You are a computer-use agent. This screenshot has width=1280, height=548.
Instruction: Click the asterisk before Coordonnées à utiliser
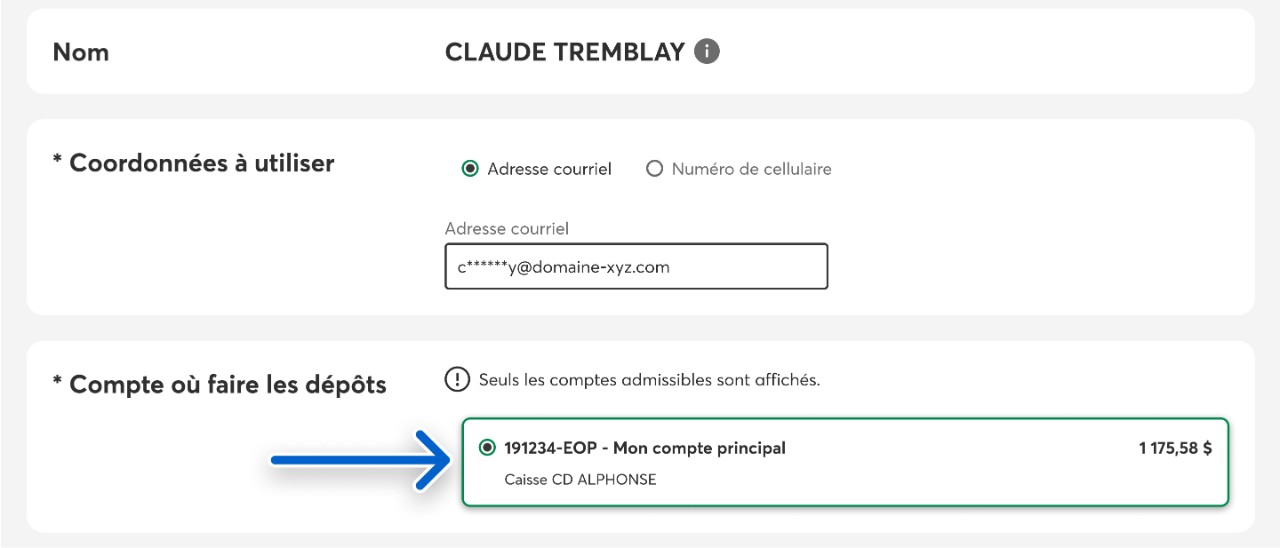[58, 161]
